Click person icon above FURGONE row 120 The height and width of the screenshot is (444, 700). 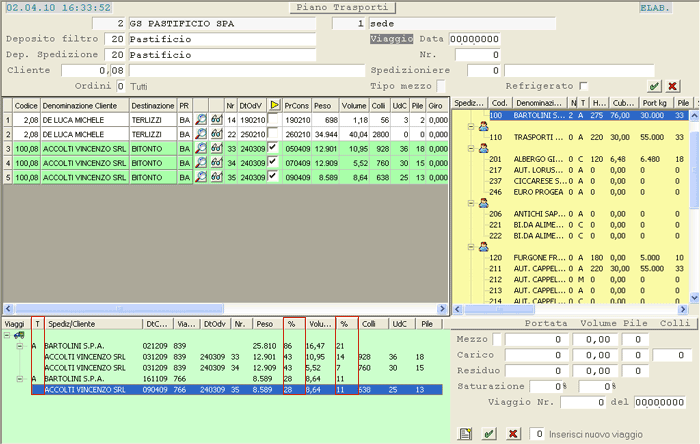(483, 247)
